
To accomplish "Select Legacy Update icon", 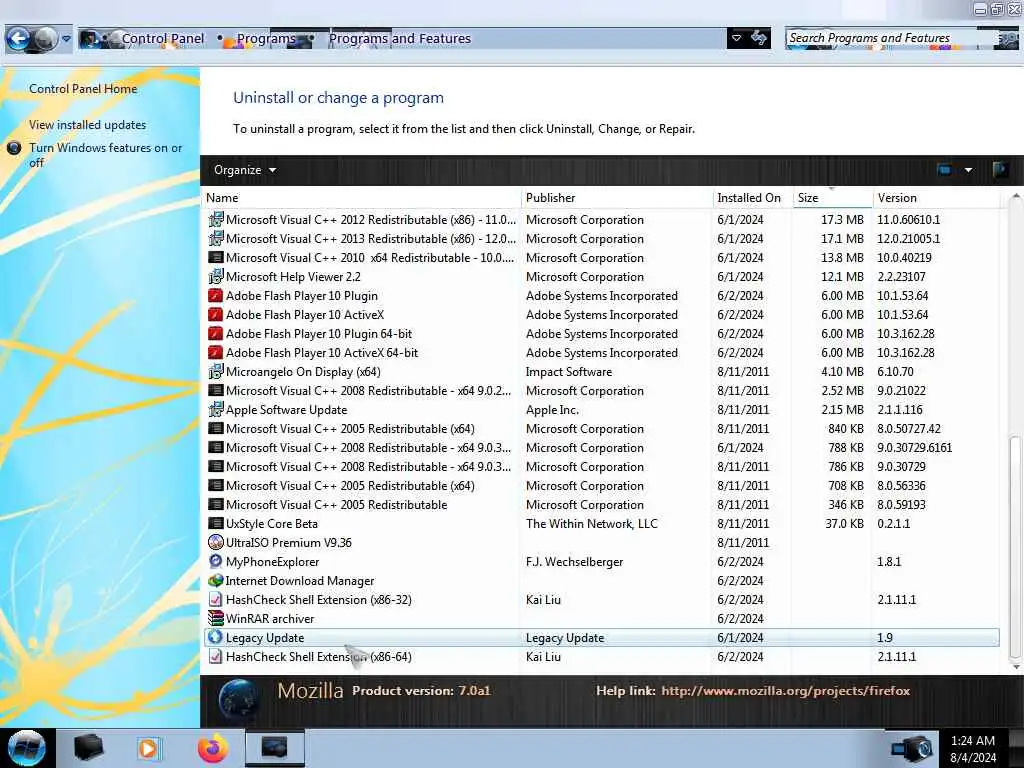I will [216, 637].
